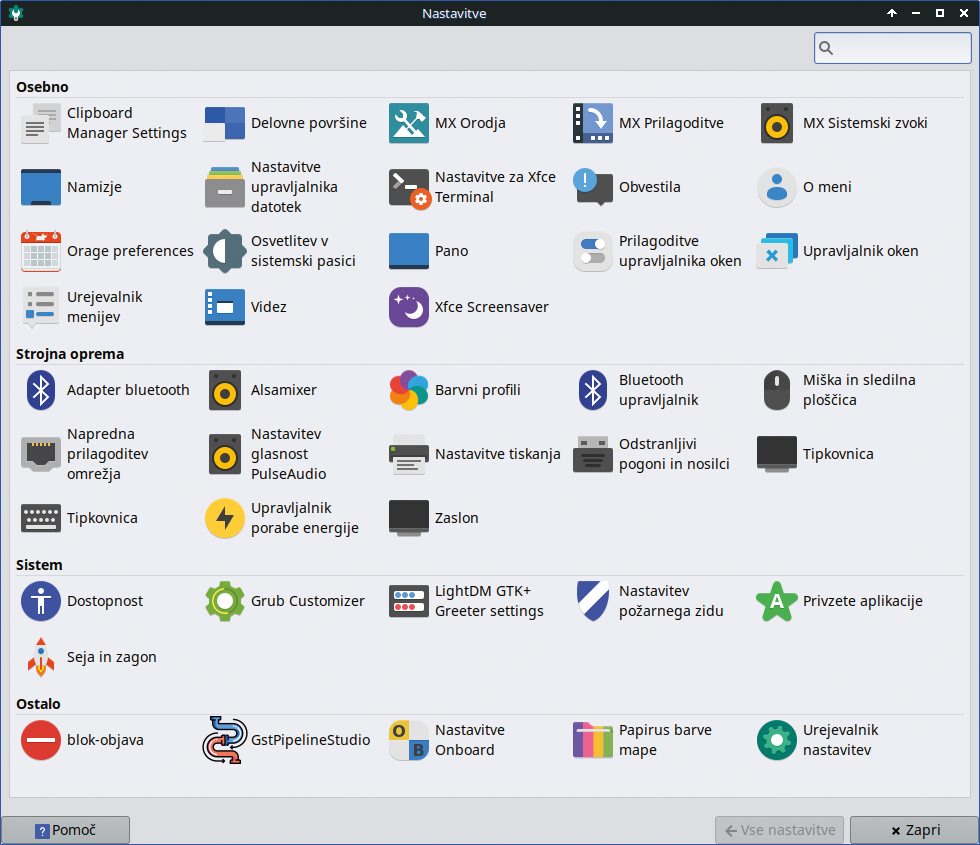Click the Strojna oprema section heading
The width and height of the screenshot is (980, 845).
click(x=70, y=354)
